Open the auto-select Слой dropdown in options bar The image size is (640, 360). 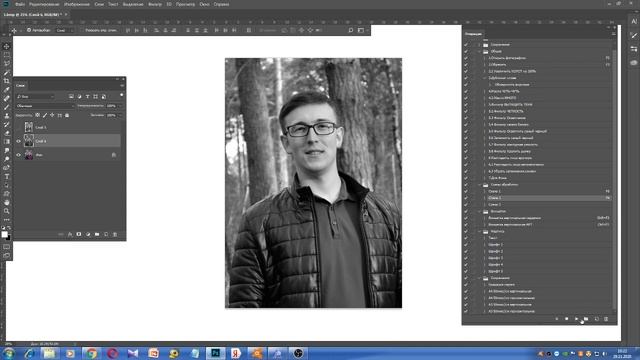click(x=65, y=30)
